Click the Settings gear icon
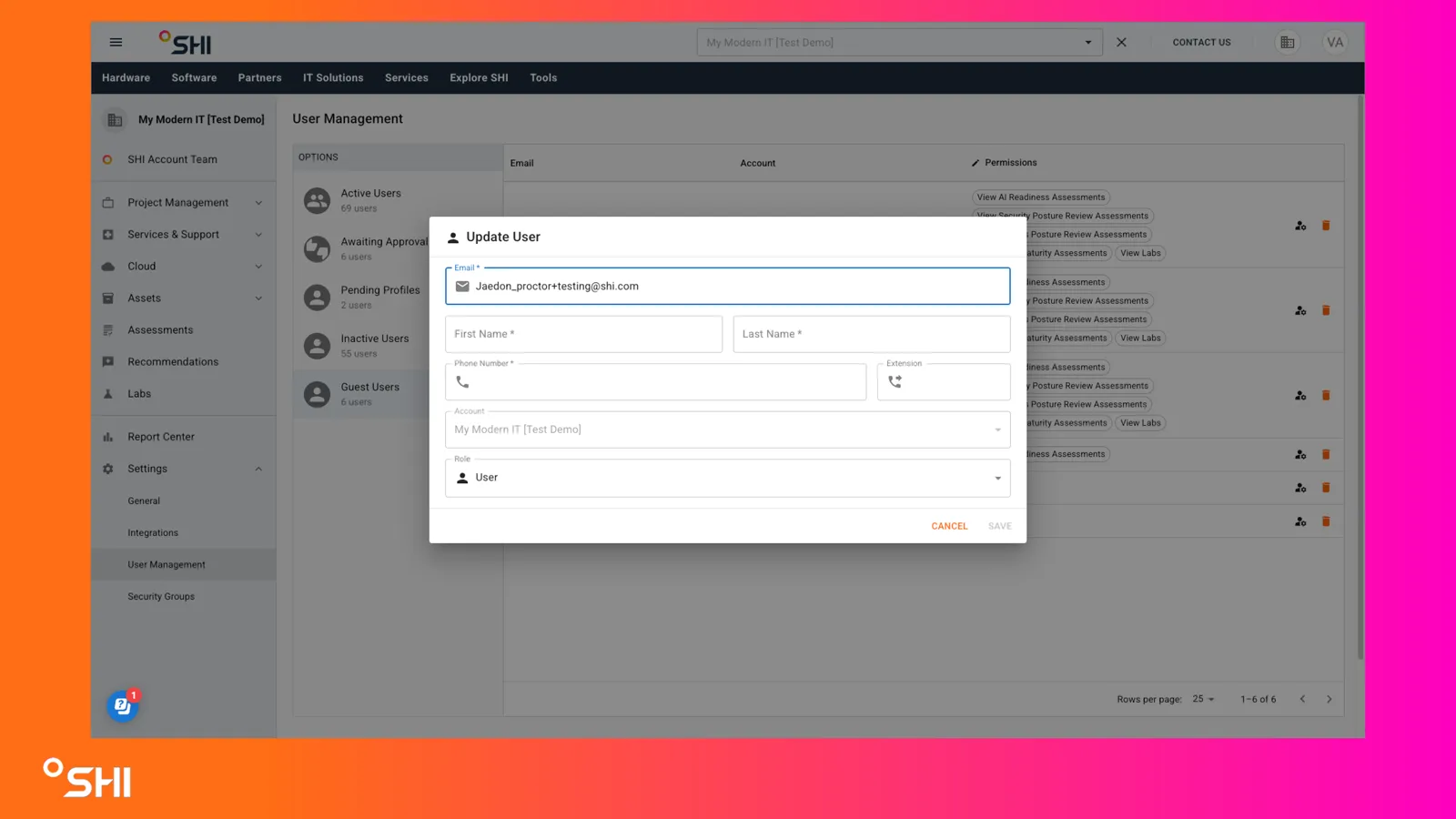 tap(108, 469)
